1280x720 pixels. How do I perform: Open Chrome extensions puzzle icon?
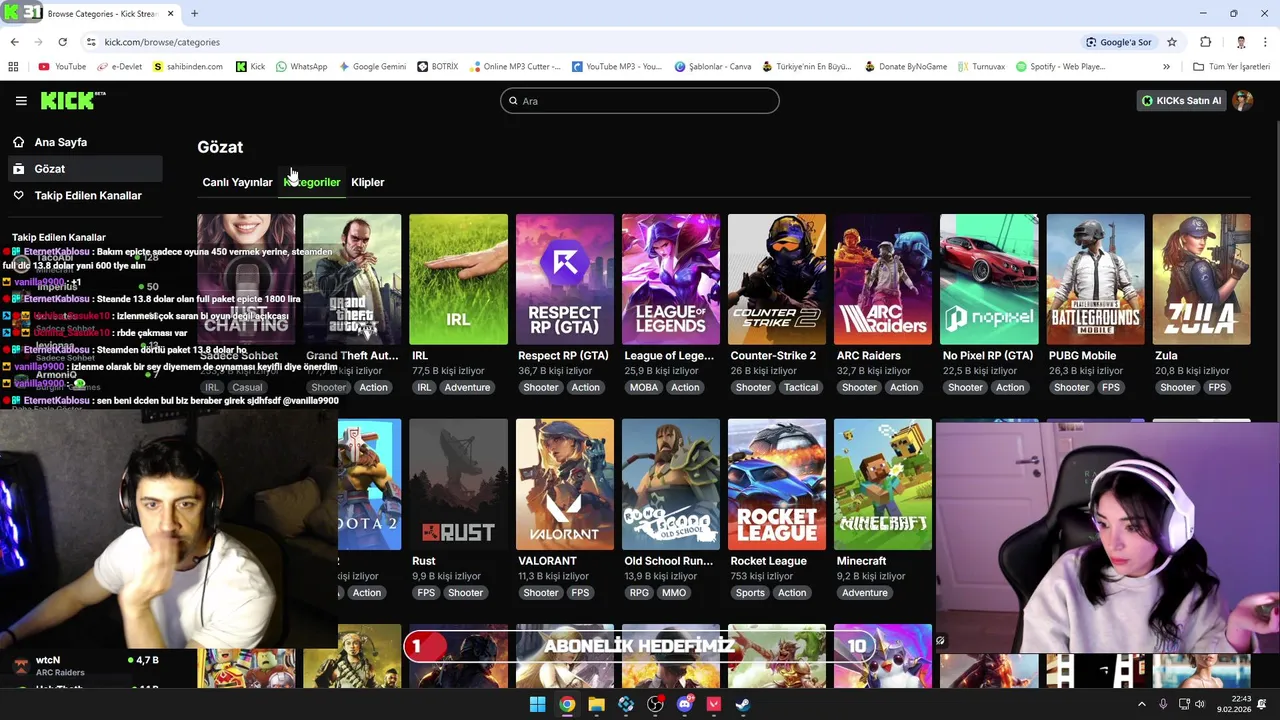click(1205, 42)
